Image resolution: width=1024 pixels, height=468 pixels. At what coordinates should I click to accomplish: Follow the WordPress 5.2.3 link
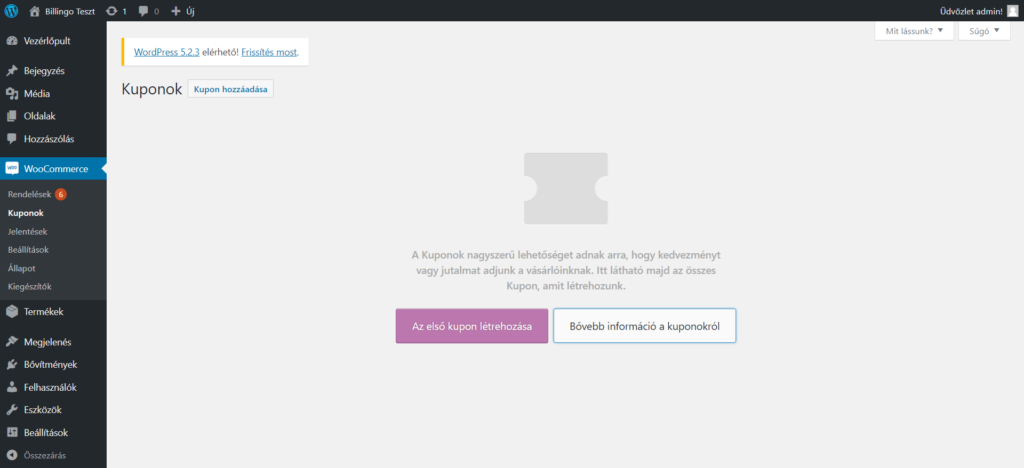tap(167, 52)
